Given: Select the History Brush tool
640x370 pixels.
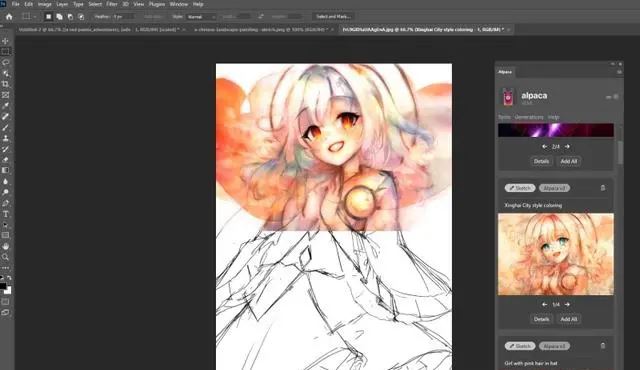Looking at the screenshot, I should point(5,149).
